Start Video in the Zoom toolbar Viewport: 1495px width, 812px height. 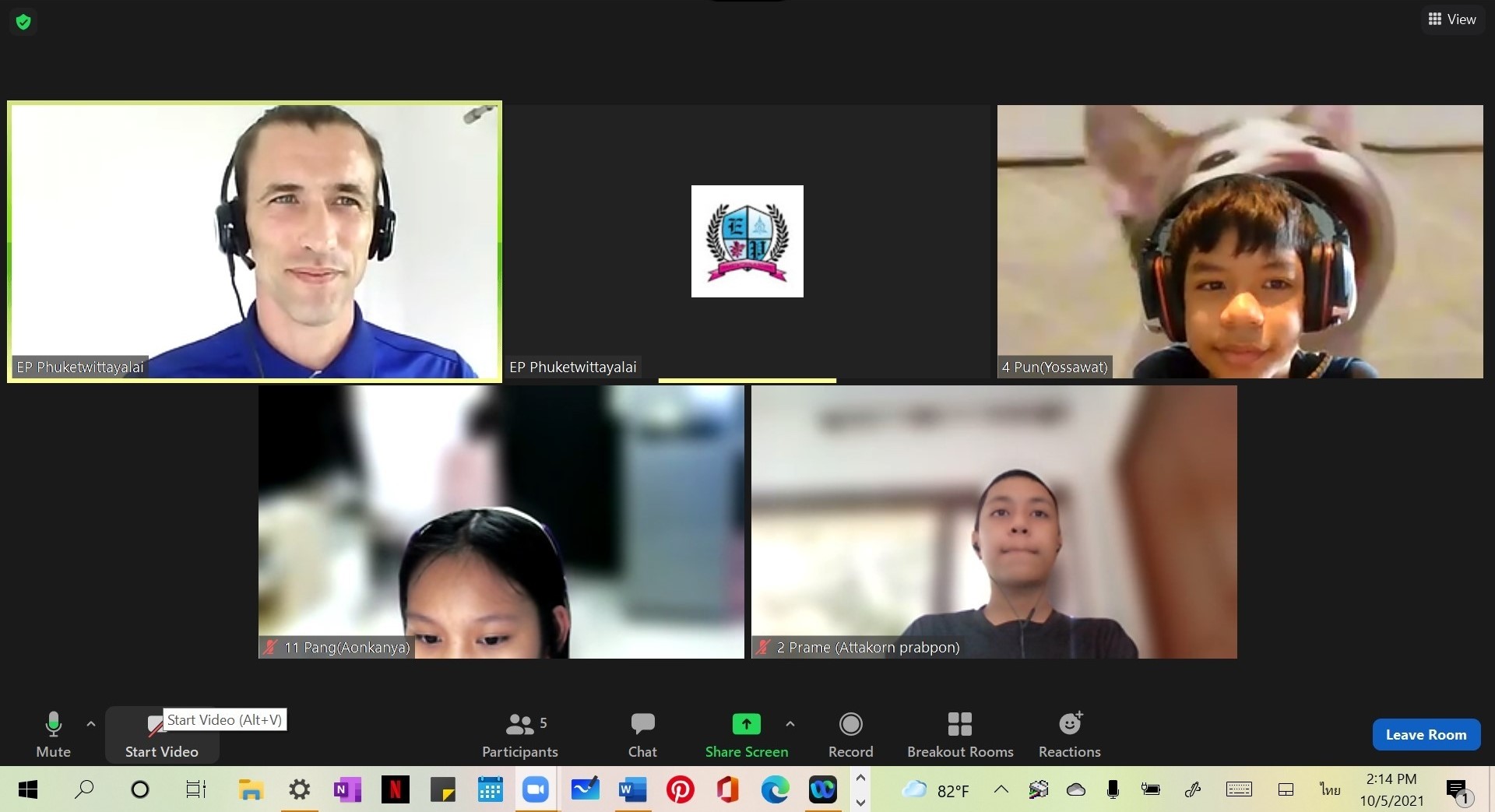162,735
